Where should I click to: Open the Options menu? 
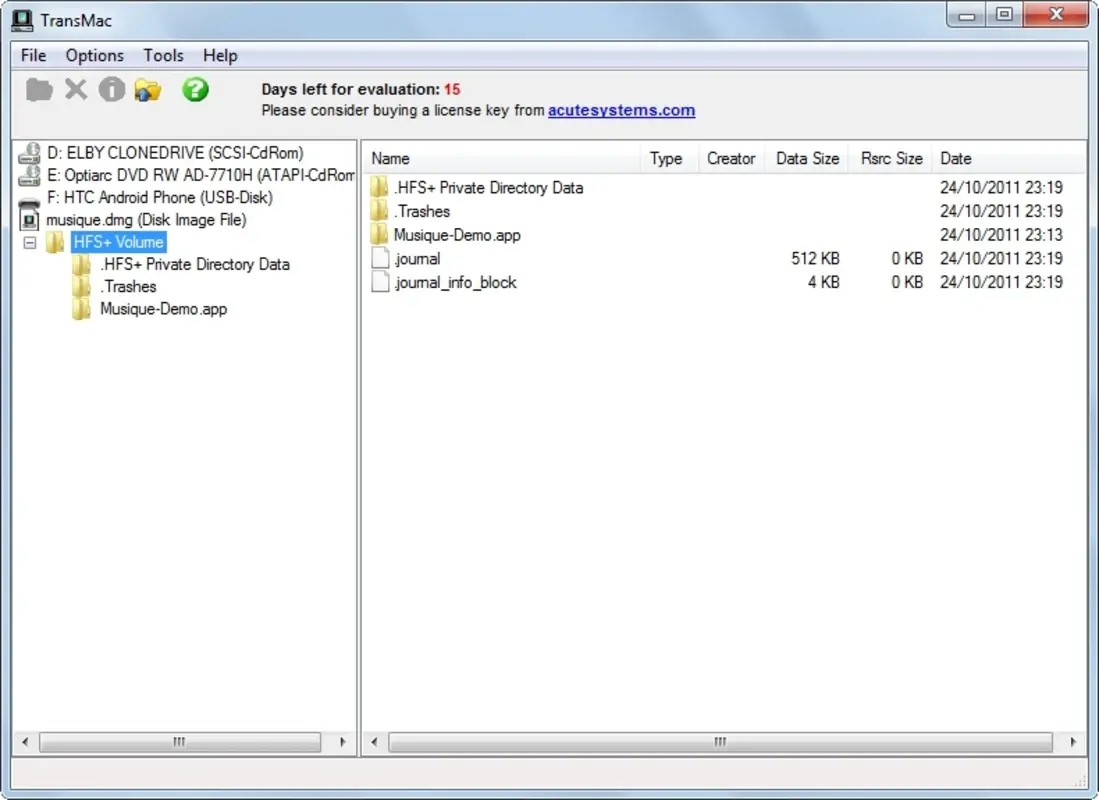coord(94,55)
